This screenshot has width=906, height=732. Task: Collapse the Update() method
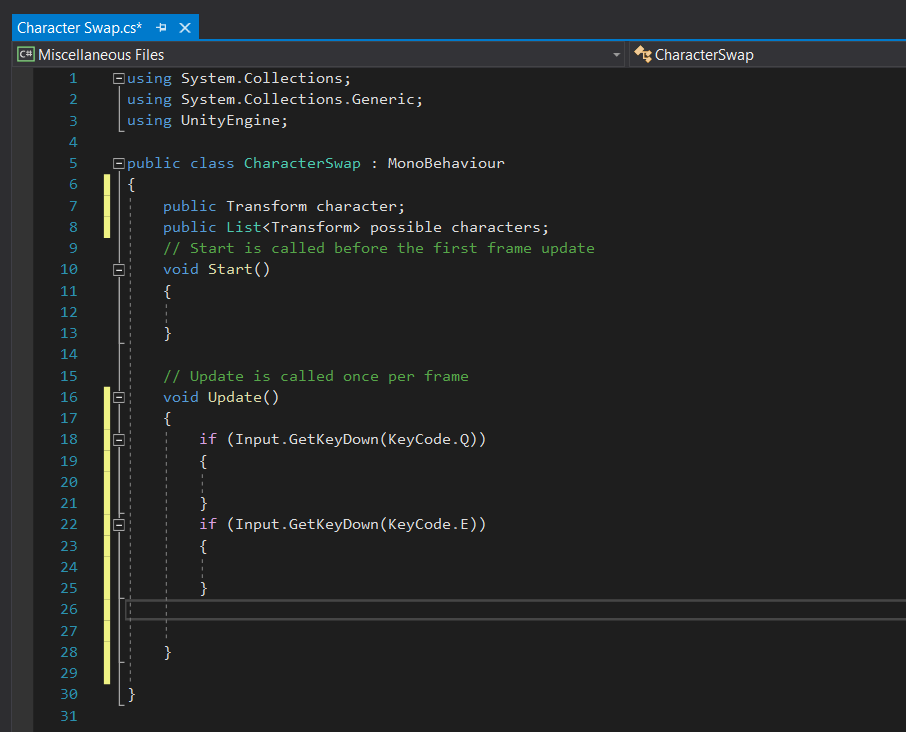[118, 397]
